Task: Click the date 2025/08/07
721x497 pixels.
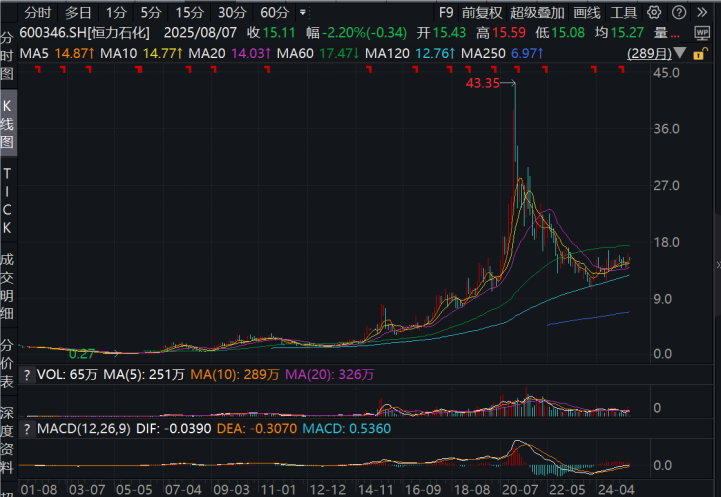Action: (200, 33)
